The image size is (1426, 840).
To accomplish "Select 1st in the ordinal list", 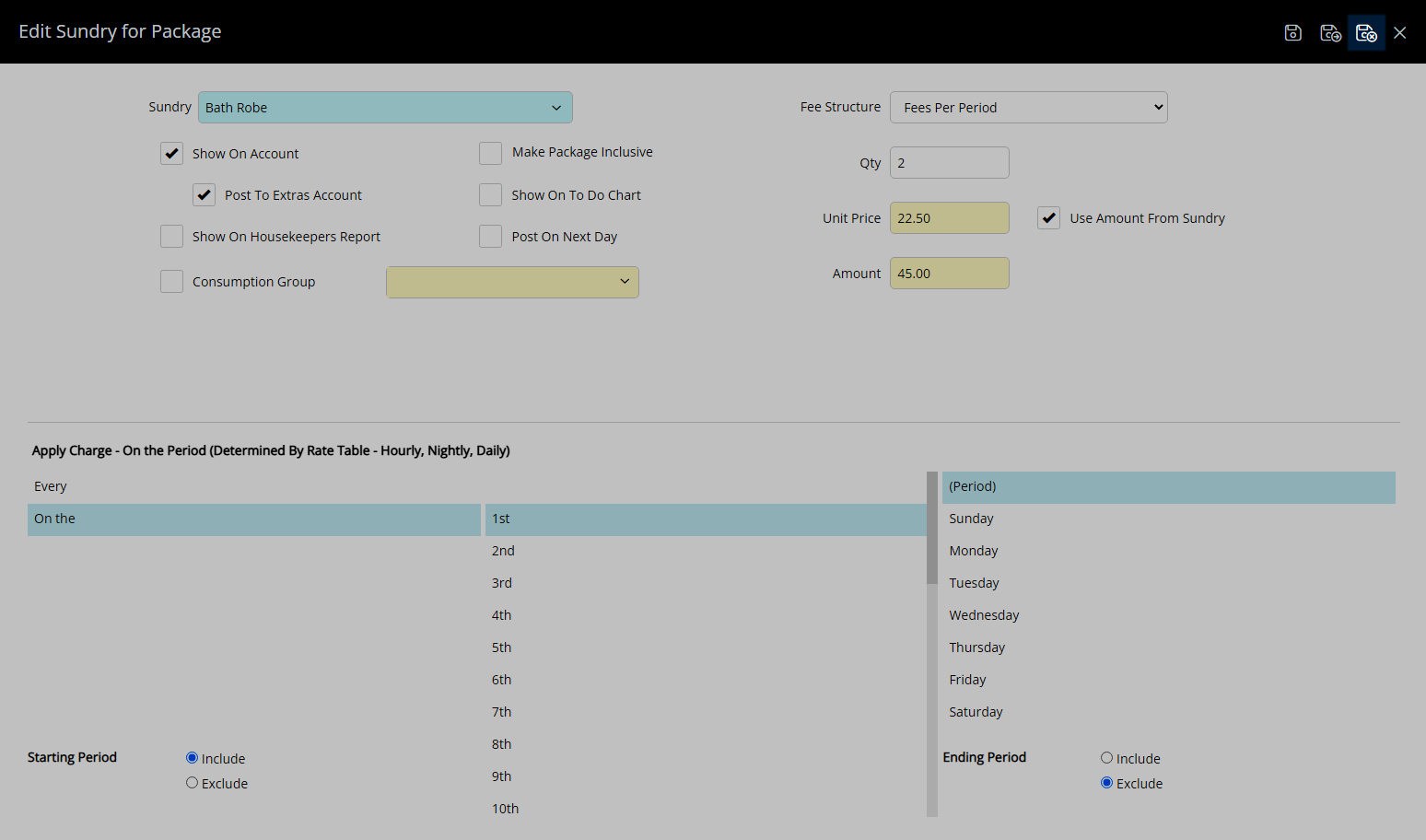I will [706, 519].
